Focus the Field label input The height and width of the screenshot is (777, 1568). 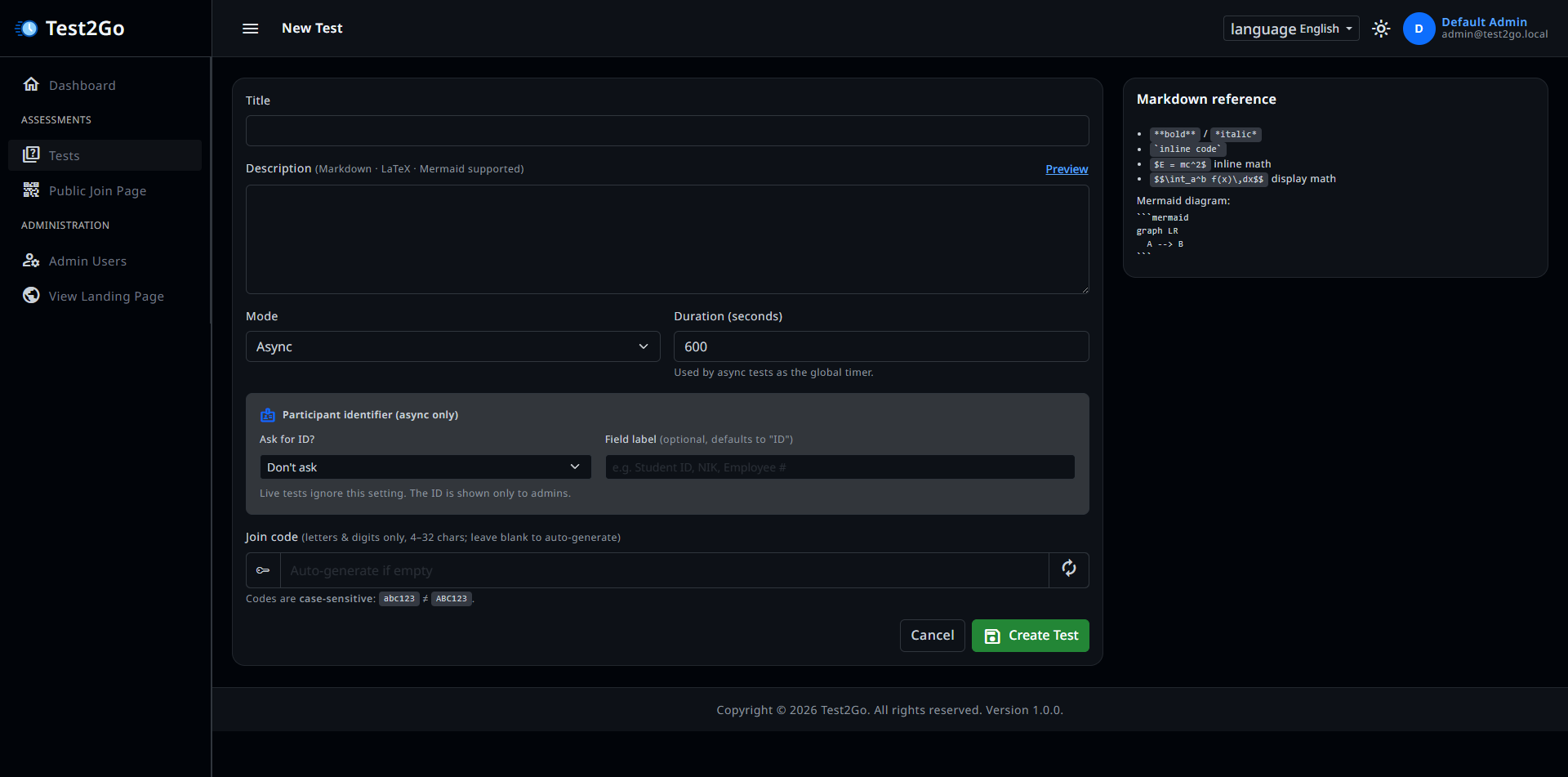tap(840, 467)
